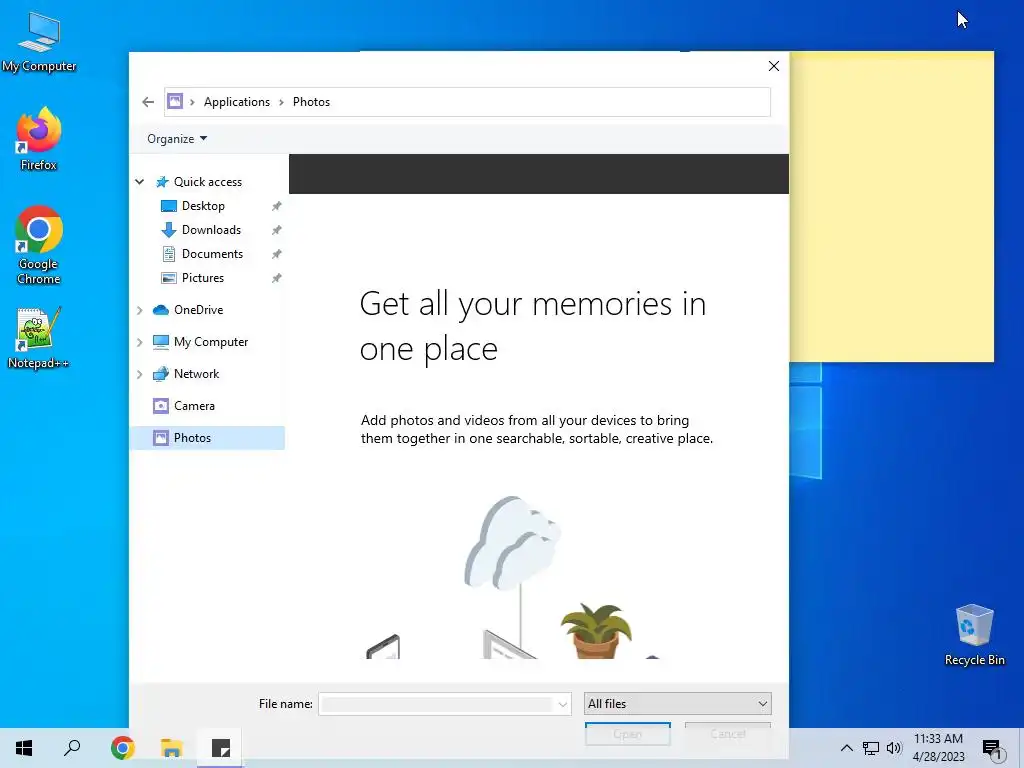Screen dimensions: 1024x768
Task: Open the Organize dropdown menu
Action: 177,138
